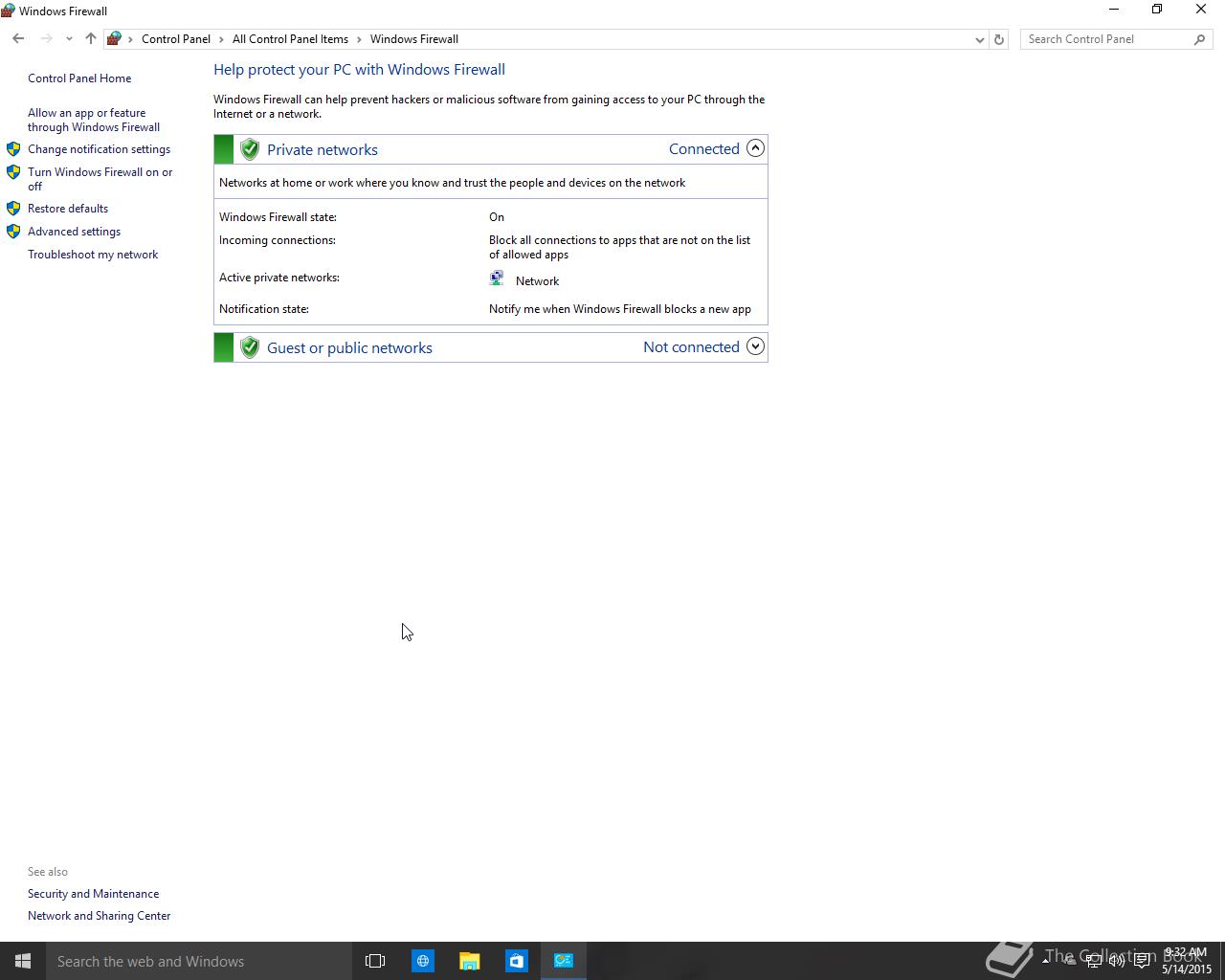The image size is (1225, 980).
Task: Expand the Guest or public networks section
Action: [755, 346]
